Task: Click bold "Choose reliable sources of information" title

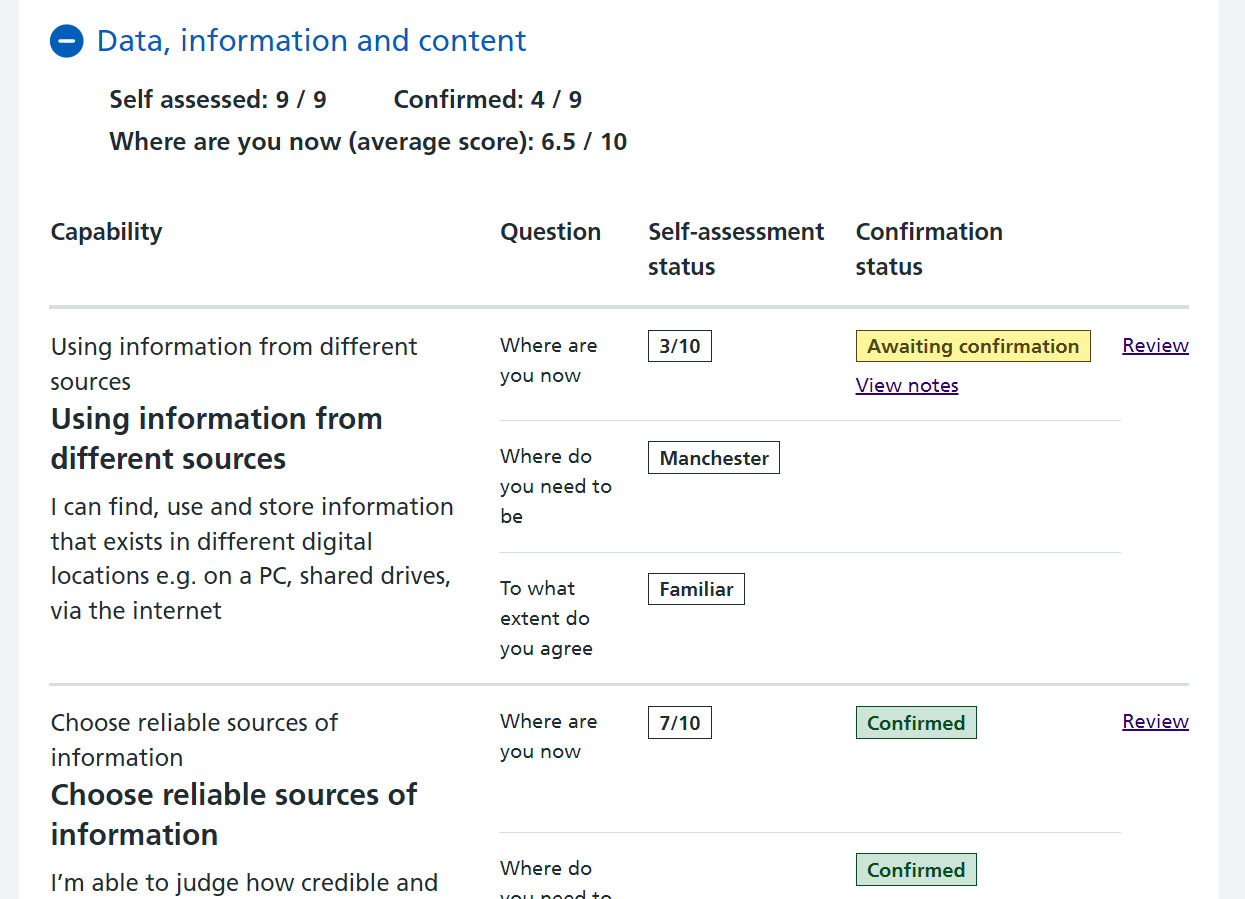Action: click(x=234, y=815)
